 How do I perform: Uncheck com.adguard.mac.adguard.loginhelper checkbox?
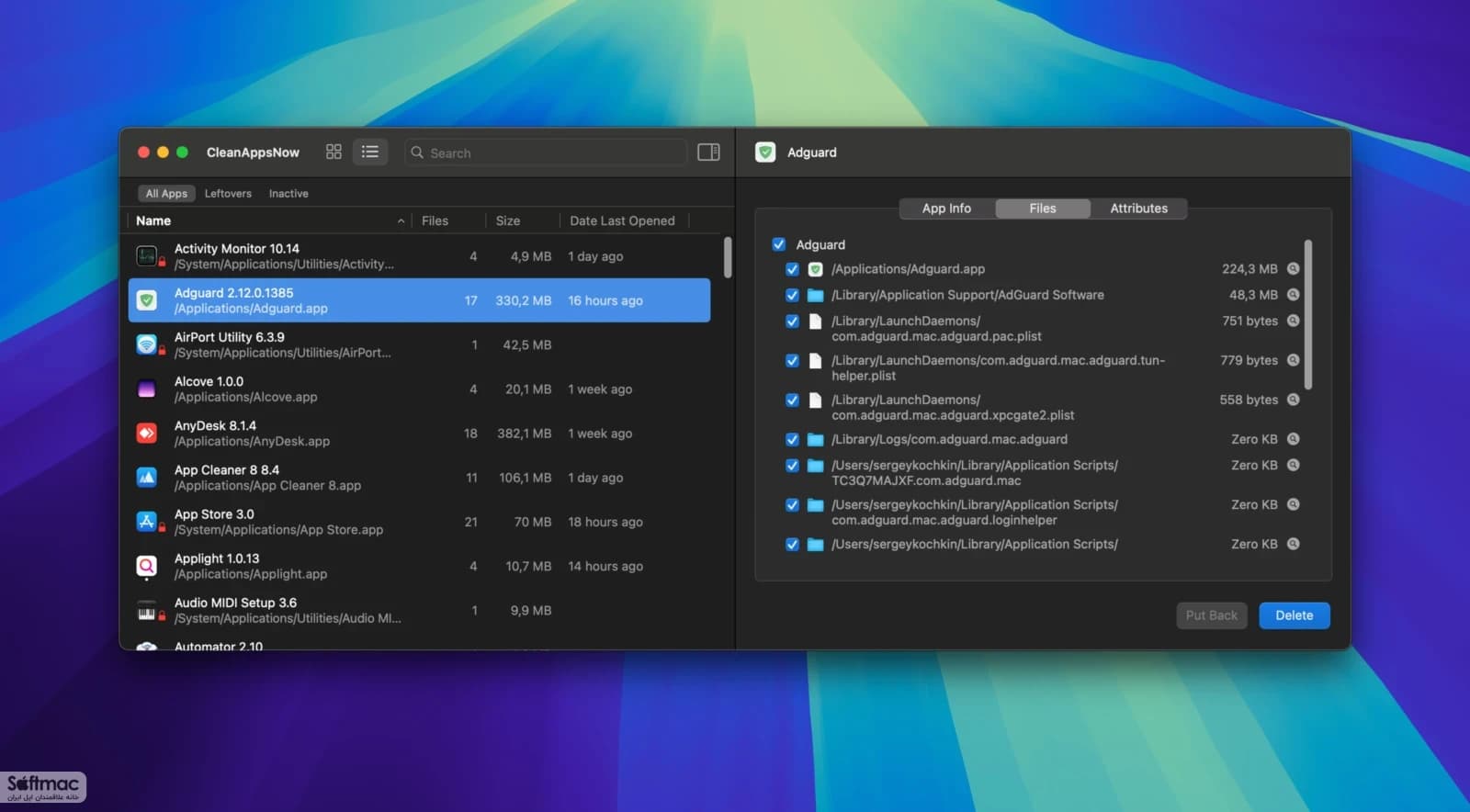[792, 505]
